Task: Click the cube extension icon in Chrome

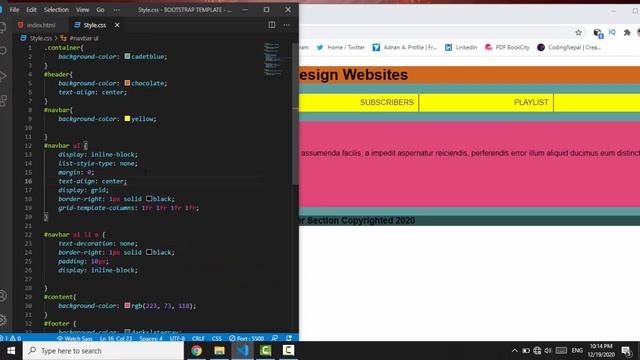Action: [598, 33]
